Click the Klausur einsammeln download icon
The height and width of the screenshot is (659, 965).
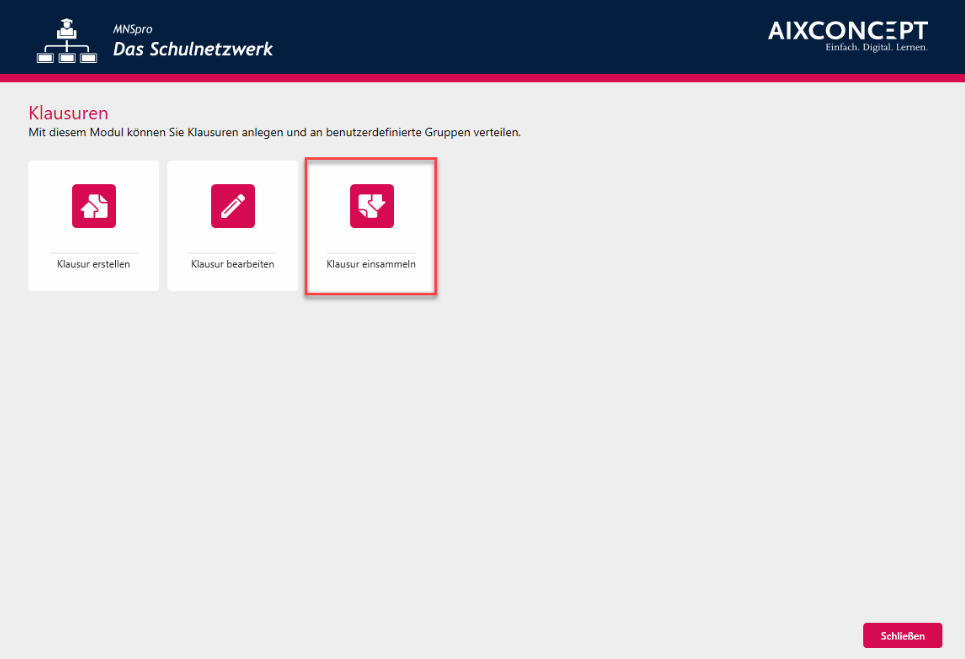[371, 206]
